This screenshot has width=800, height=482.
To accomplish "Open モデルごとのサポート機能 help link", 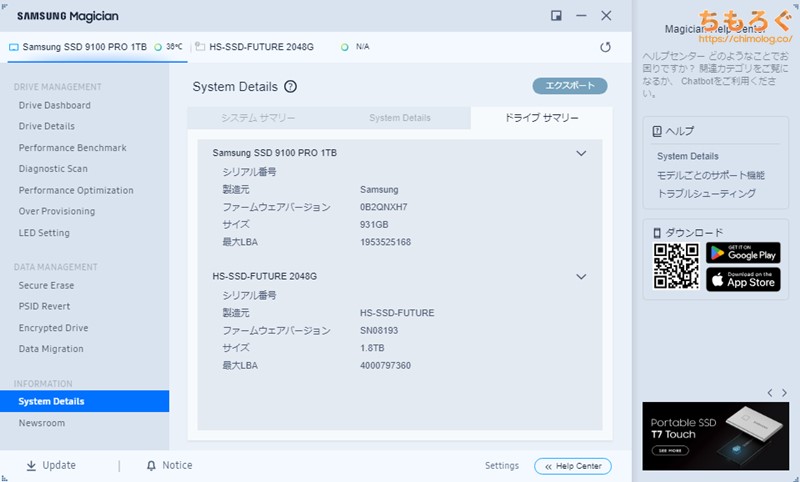I will tap(711, 175).
